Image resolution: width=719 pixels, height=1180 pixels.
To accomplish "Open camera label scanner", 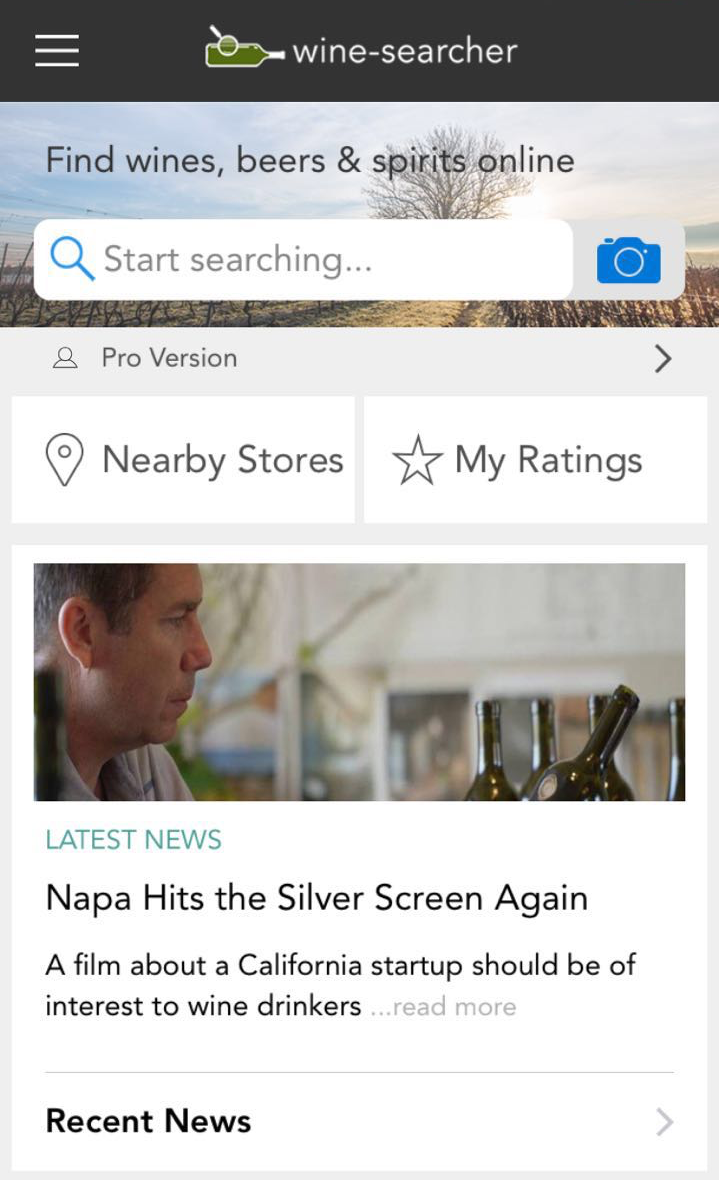I will (x=628, y=260).
